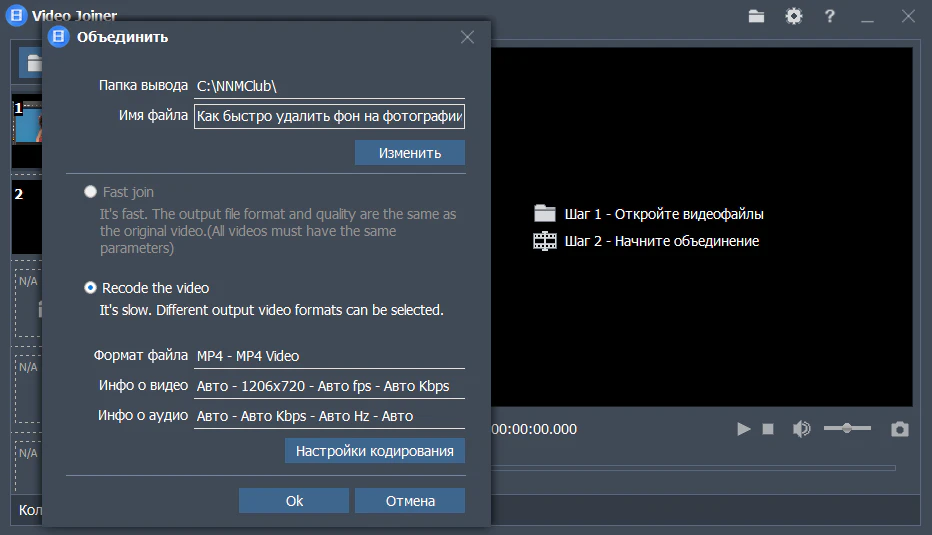Screen dimensions: 932x535
Task: Select the Recode the video option
Action: 91,288
